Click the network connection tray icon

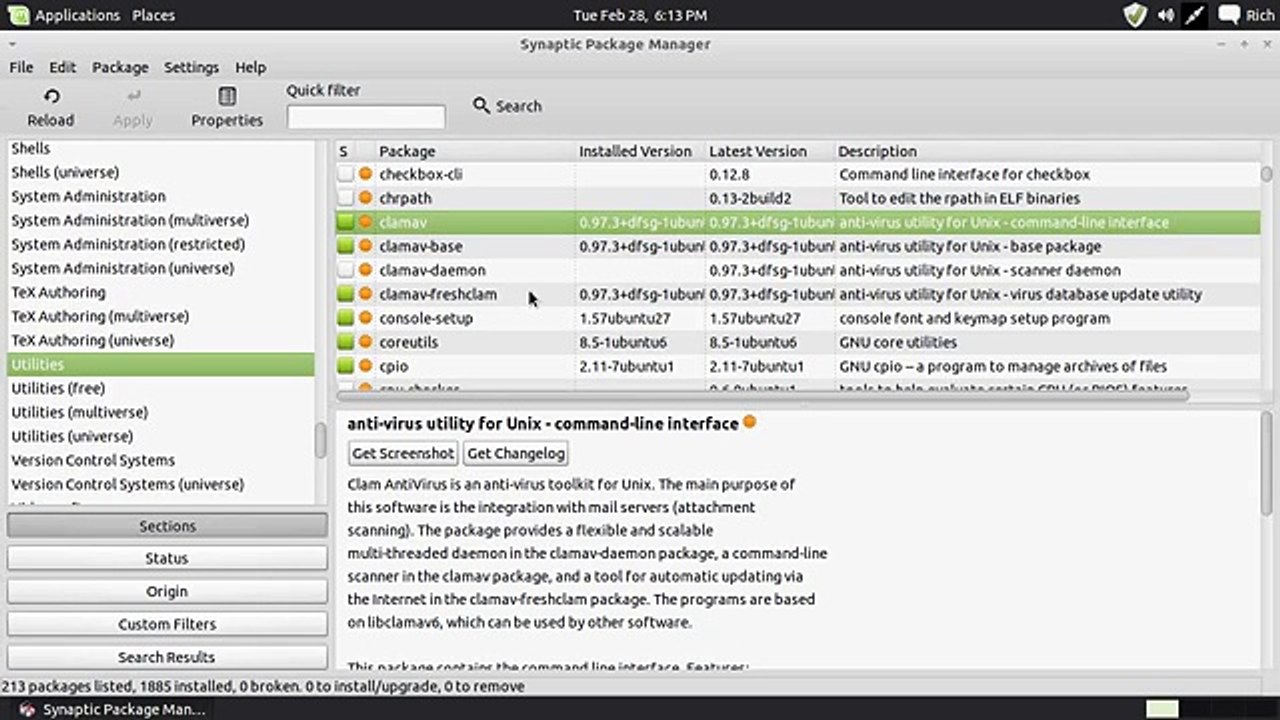1194,15
